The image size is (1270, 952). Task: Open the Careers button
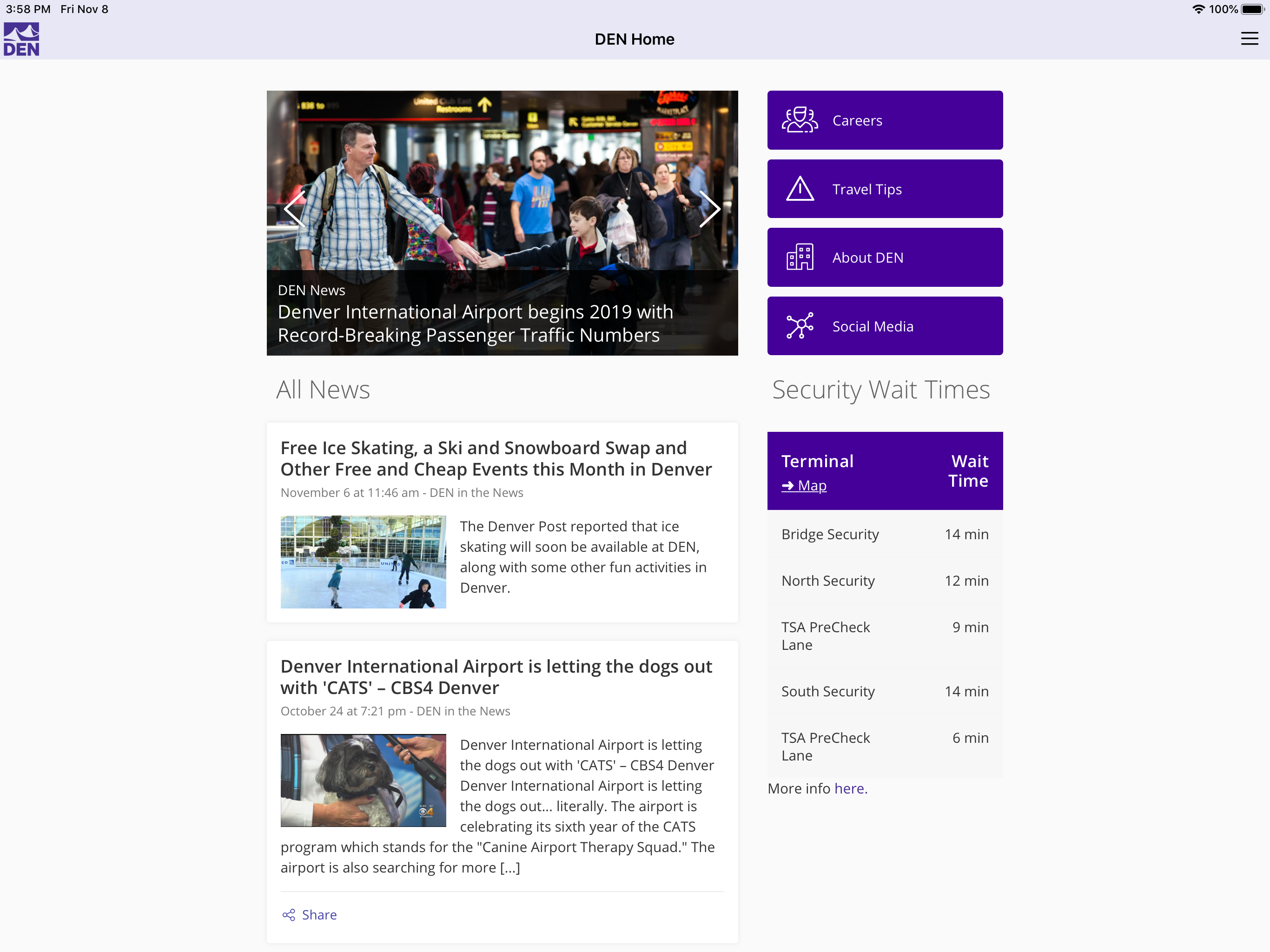[885, 120]
